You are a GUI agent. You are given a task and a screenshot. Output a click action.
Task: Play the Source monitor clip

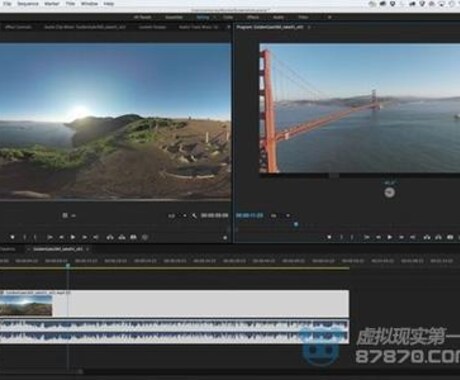pyautogui.click(x=73, y=237)
